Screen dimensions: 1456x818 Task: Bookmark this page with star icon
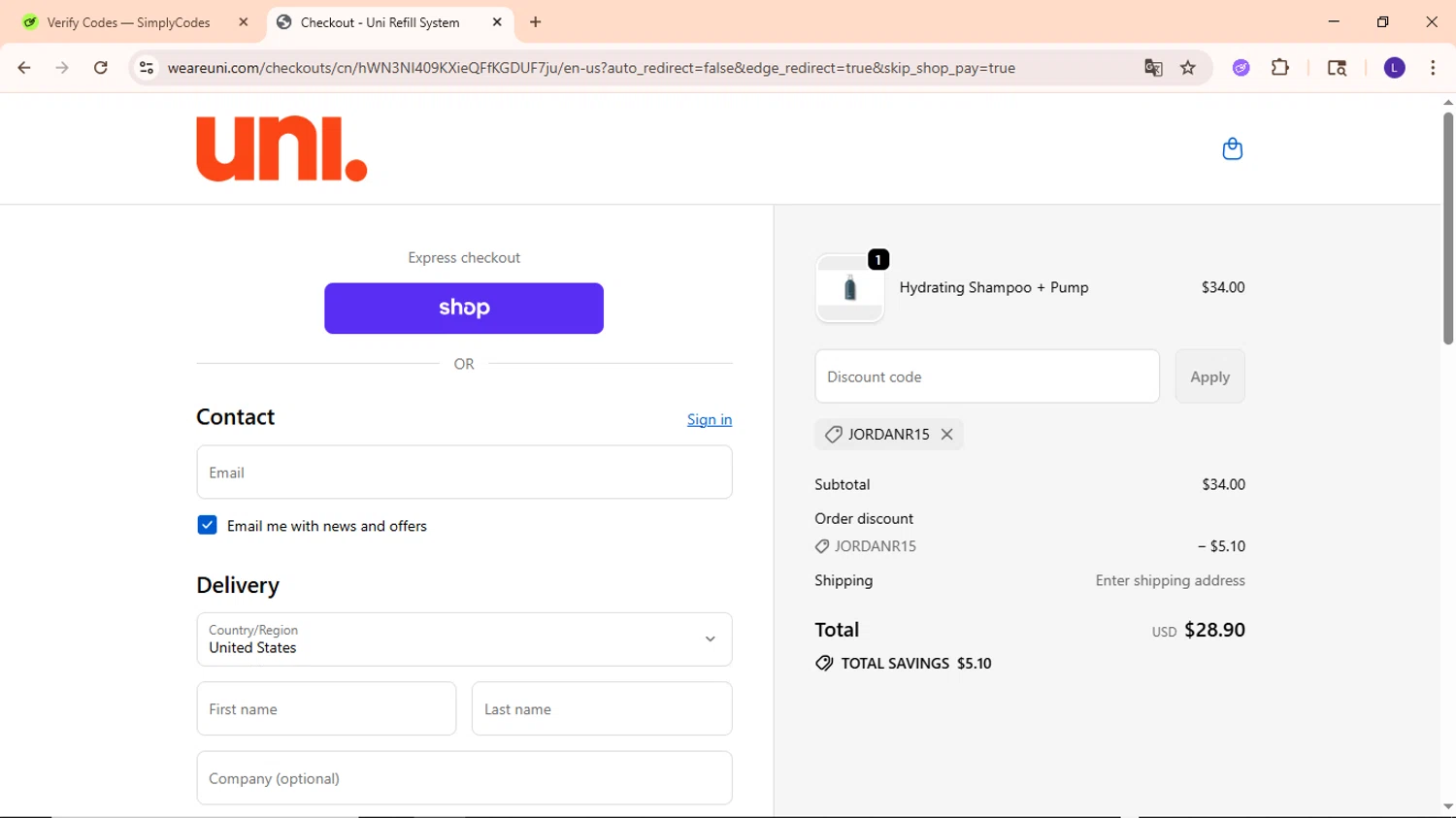(x=1188, y=68)
